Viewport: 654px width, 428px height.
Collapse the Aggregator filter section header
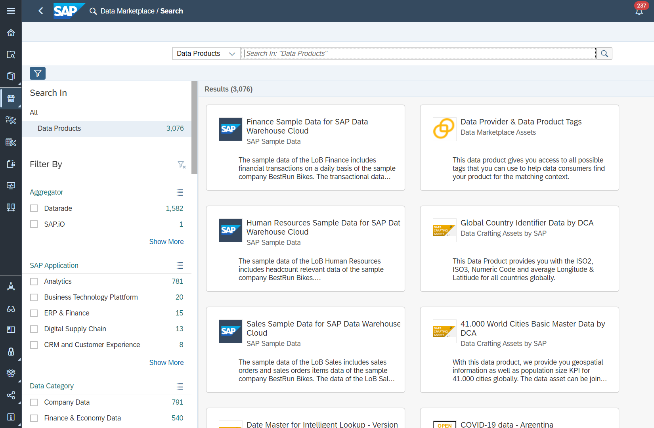pyautogui.click(x=46, y=192)
